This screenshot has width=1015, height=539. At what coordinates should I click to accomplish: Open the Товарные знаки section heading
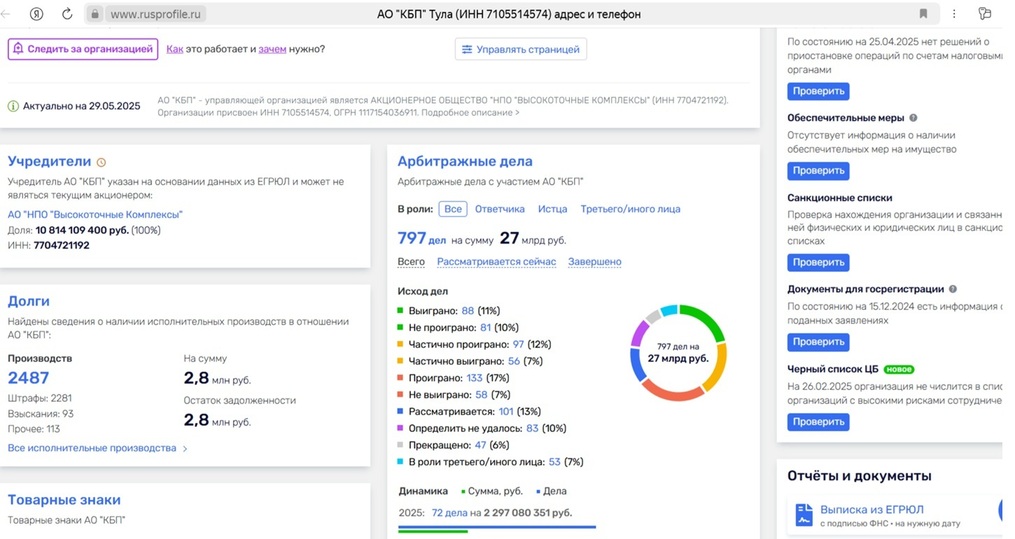tap(64, 500)
